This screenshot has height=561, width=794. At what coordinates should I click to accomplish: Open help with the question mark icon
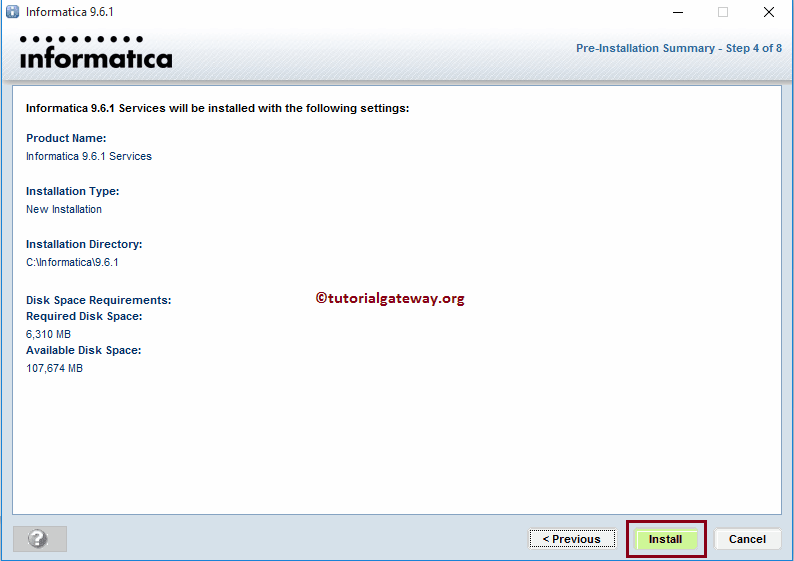(39, 539)
